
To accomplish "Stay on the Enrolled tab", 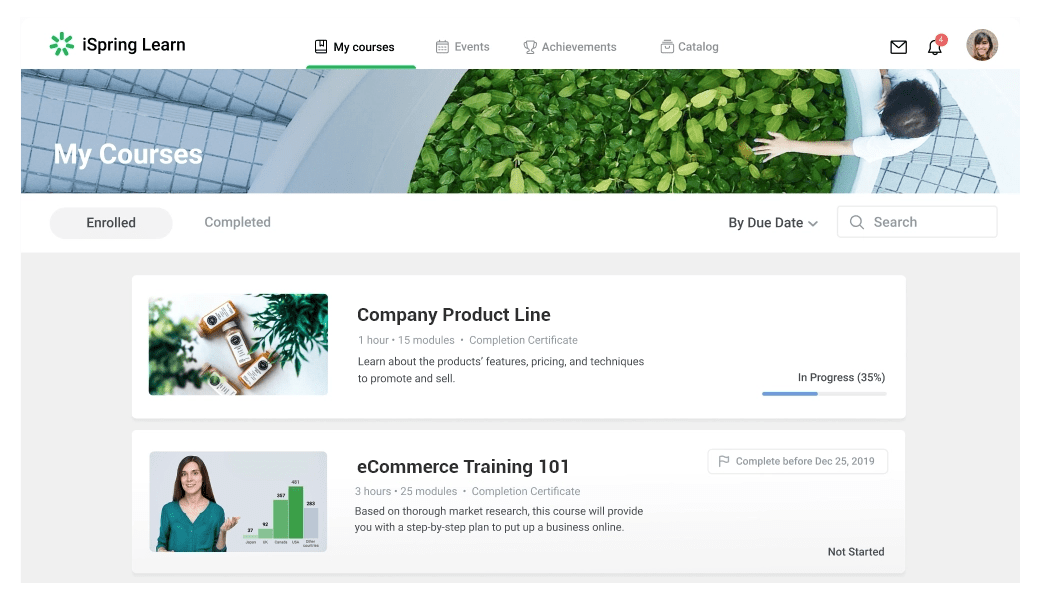I will pos(110,222).
